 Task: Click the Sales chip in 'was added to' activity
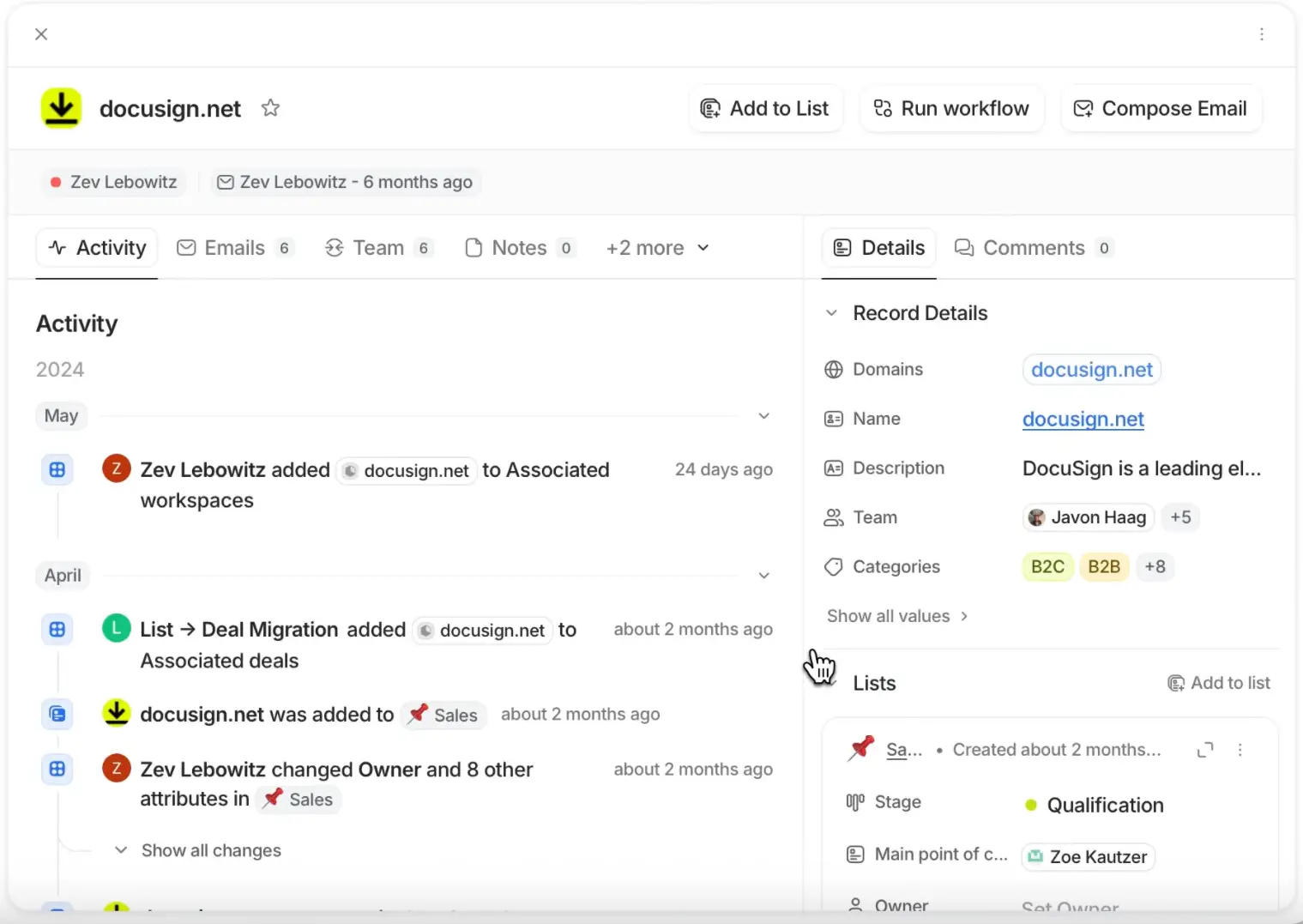[x=443, y=715]
